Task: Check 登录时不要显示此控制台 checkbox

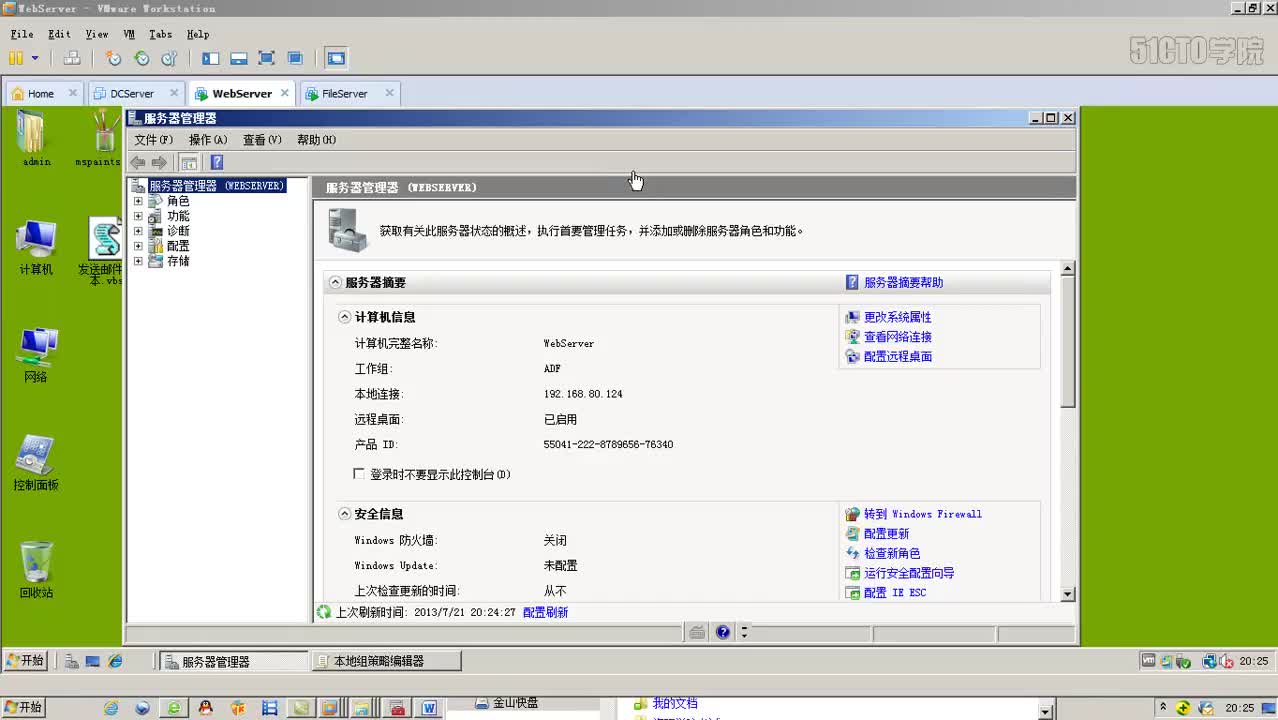Action: click(359, 474)
